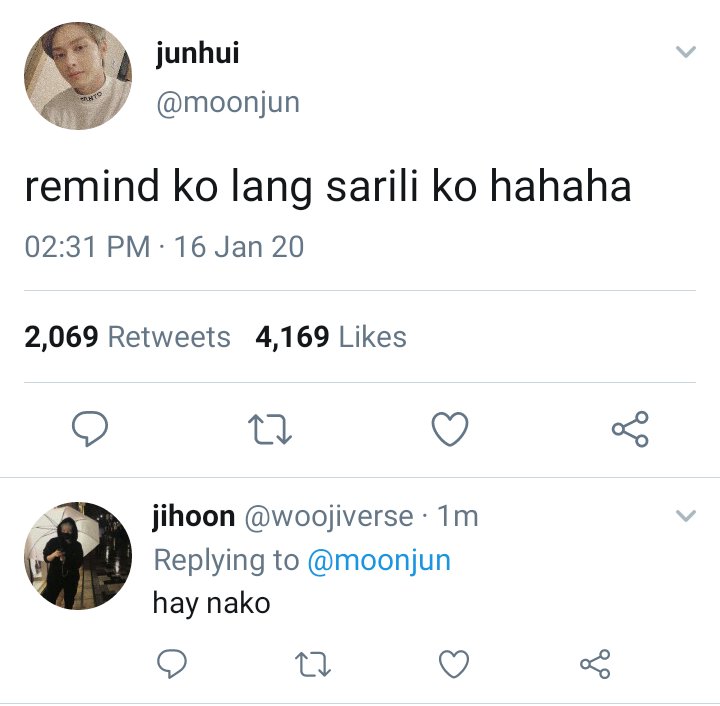Screen dimensions: 720x706
Task: Open options chevron on jihoon's reply
Action: [x=686, y=515]
